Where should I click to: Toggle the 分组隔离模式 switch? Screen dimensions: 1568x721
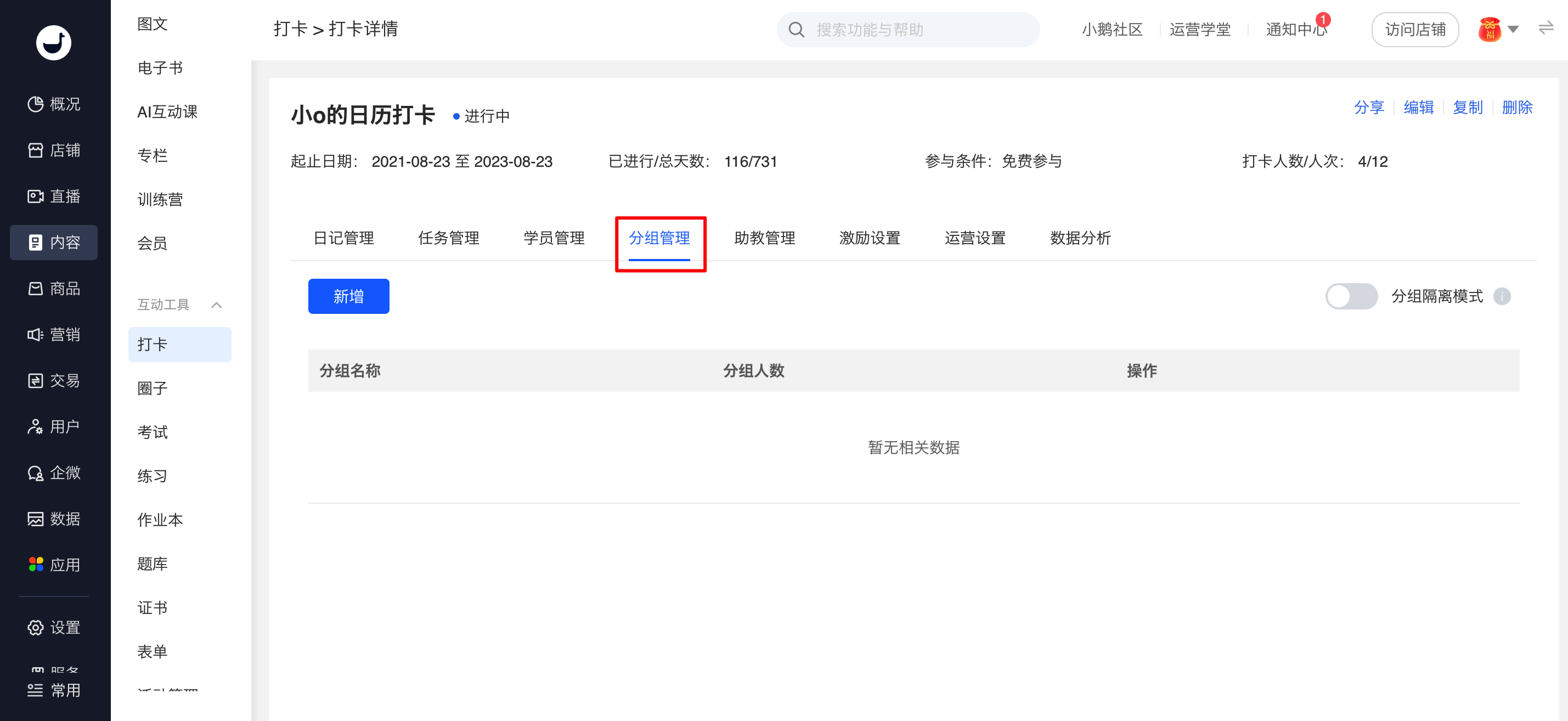(x=1351, y=296)
